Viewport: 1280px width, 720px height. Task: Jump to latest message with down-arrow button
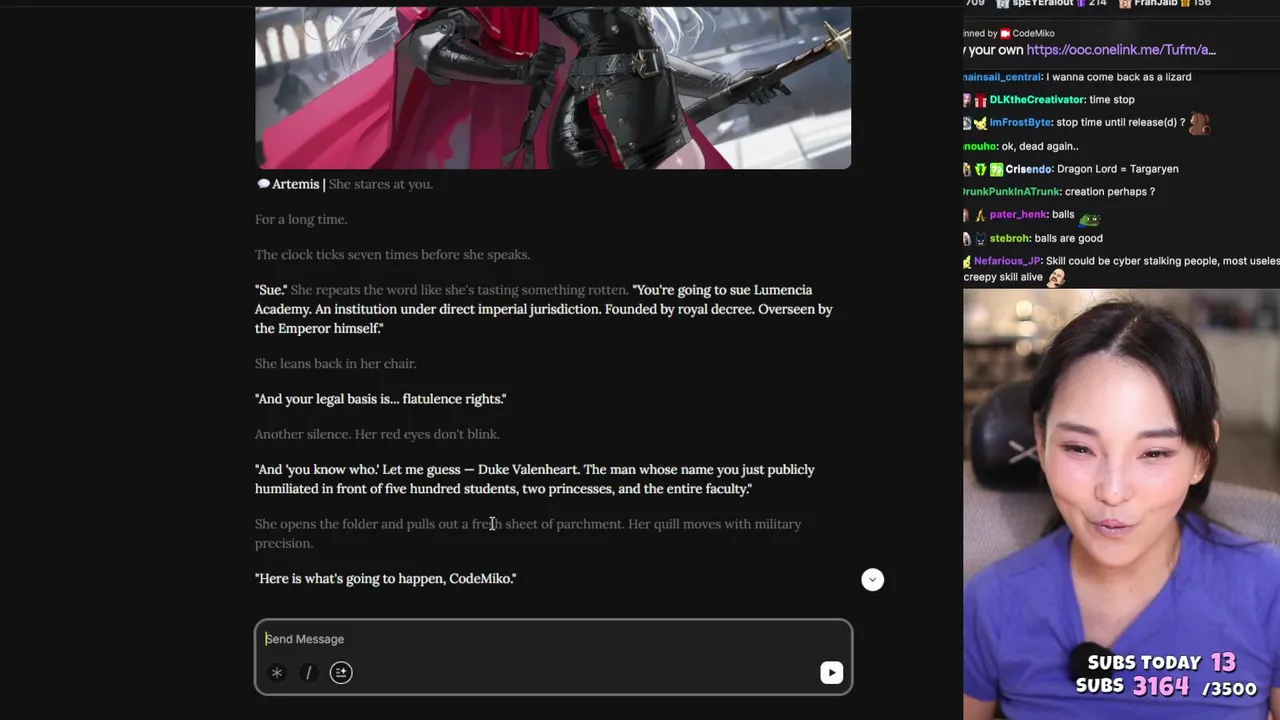[x=872, y=579]
